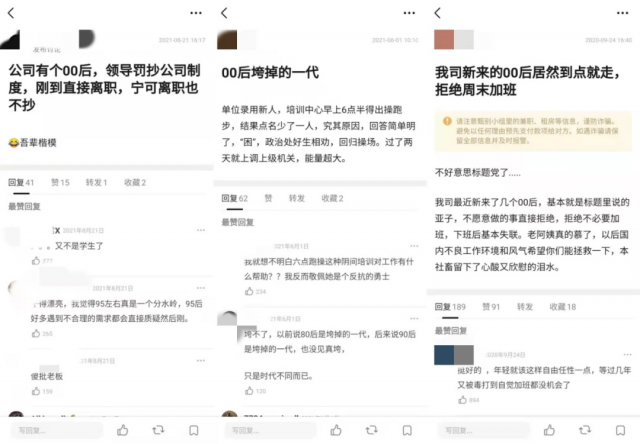
Task: Like the comment about 年轻就该自由任性
Action: tap(462, 400)
